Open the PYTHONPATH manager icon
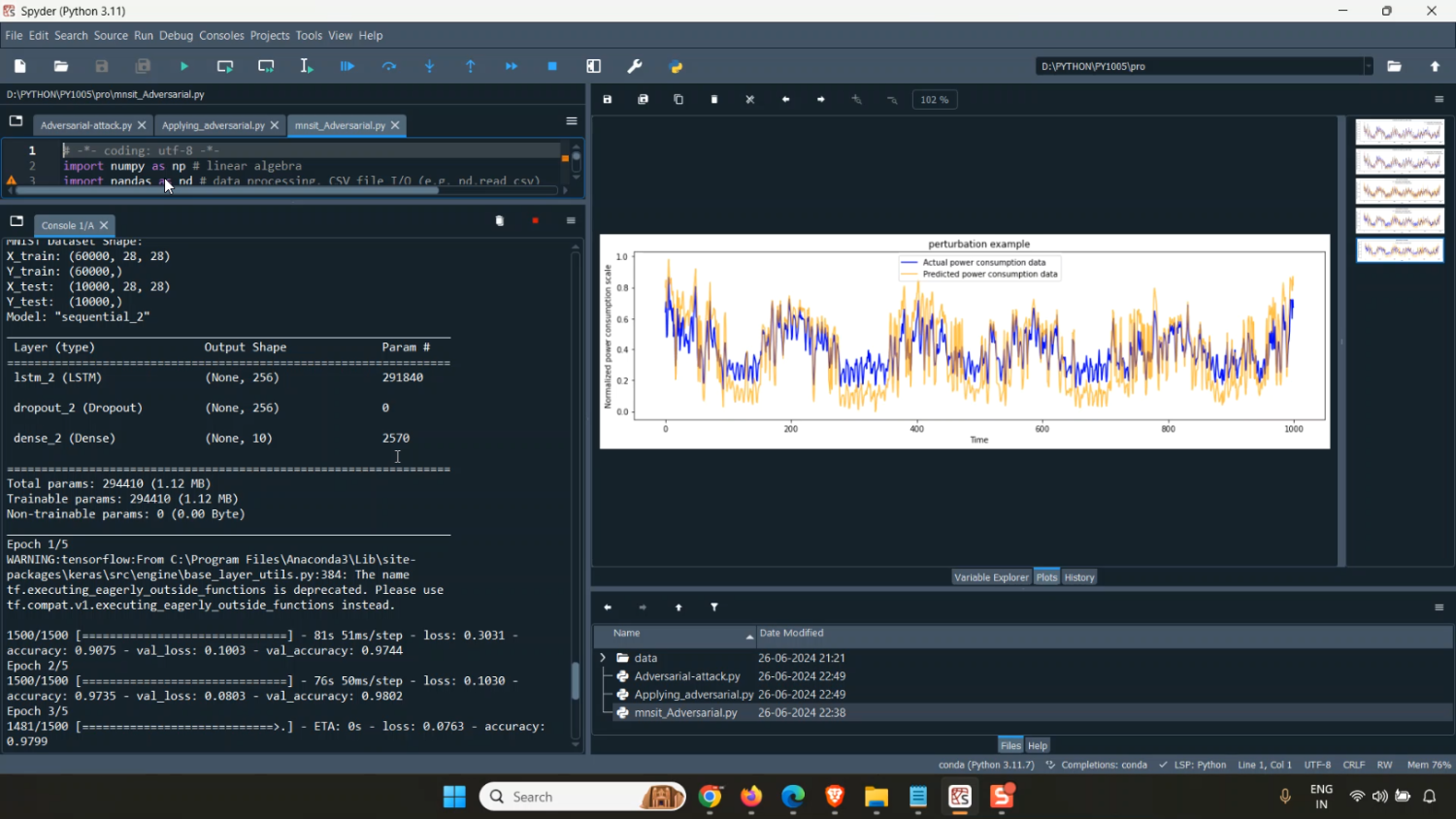The height and width of the screenshot is (819, 1456). [x=677, y=67]
